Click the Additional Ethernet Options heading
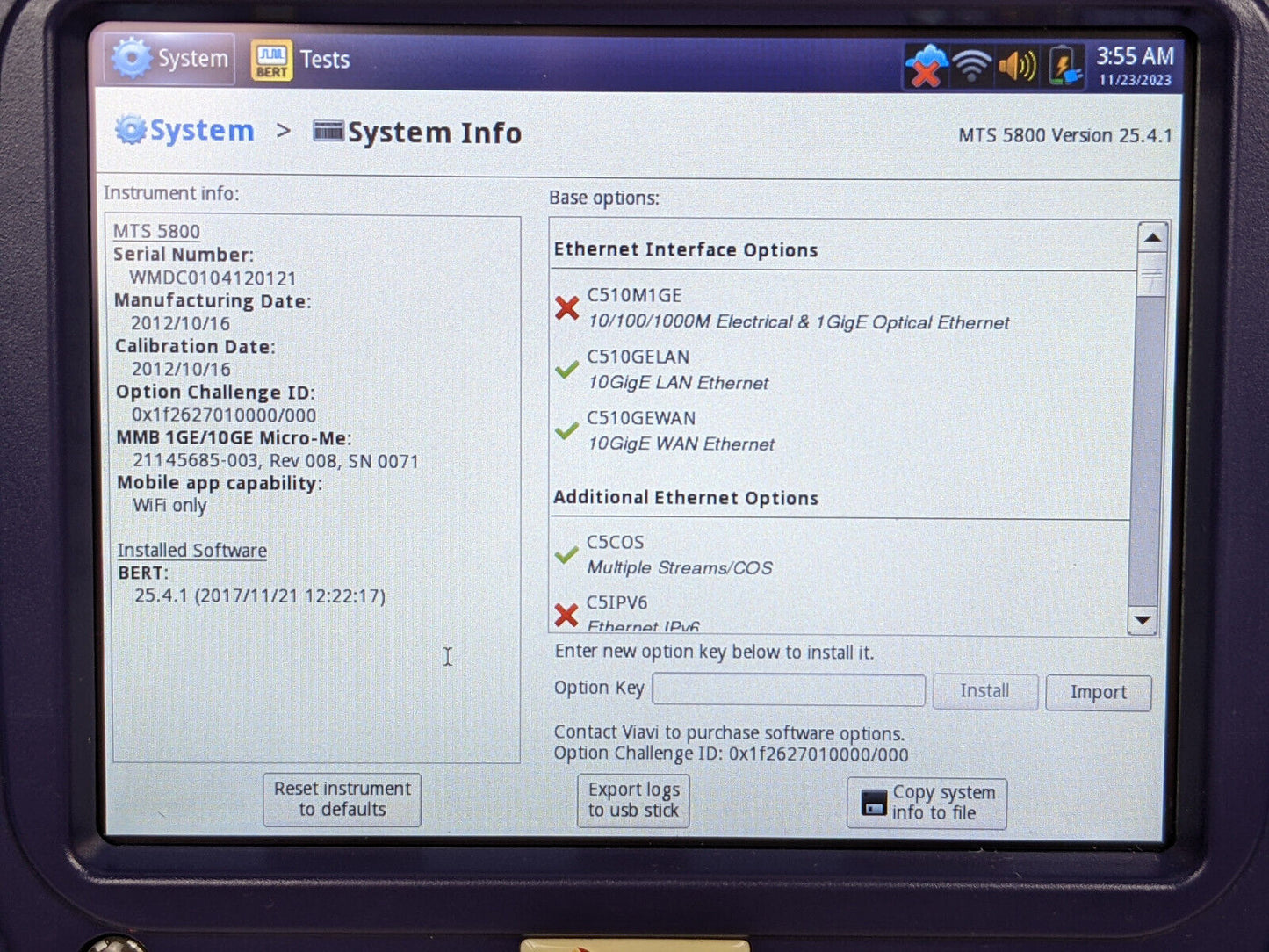Image resolution: width=1269 pixels, height=952 pixels. point(686,498)
